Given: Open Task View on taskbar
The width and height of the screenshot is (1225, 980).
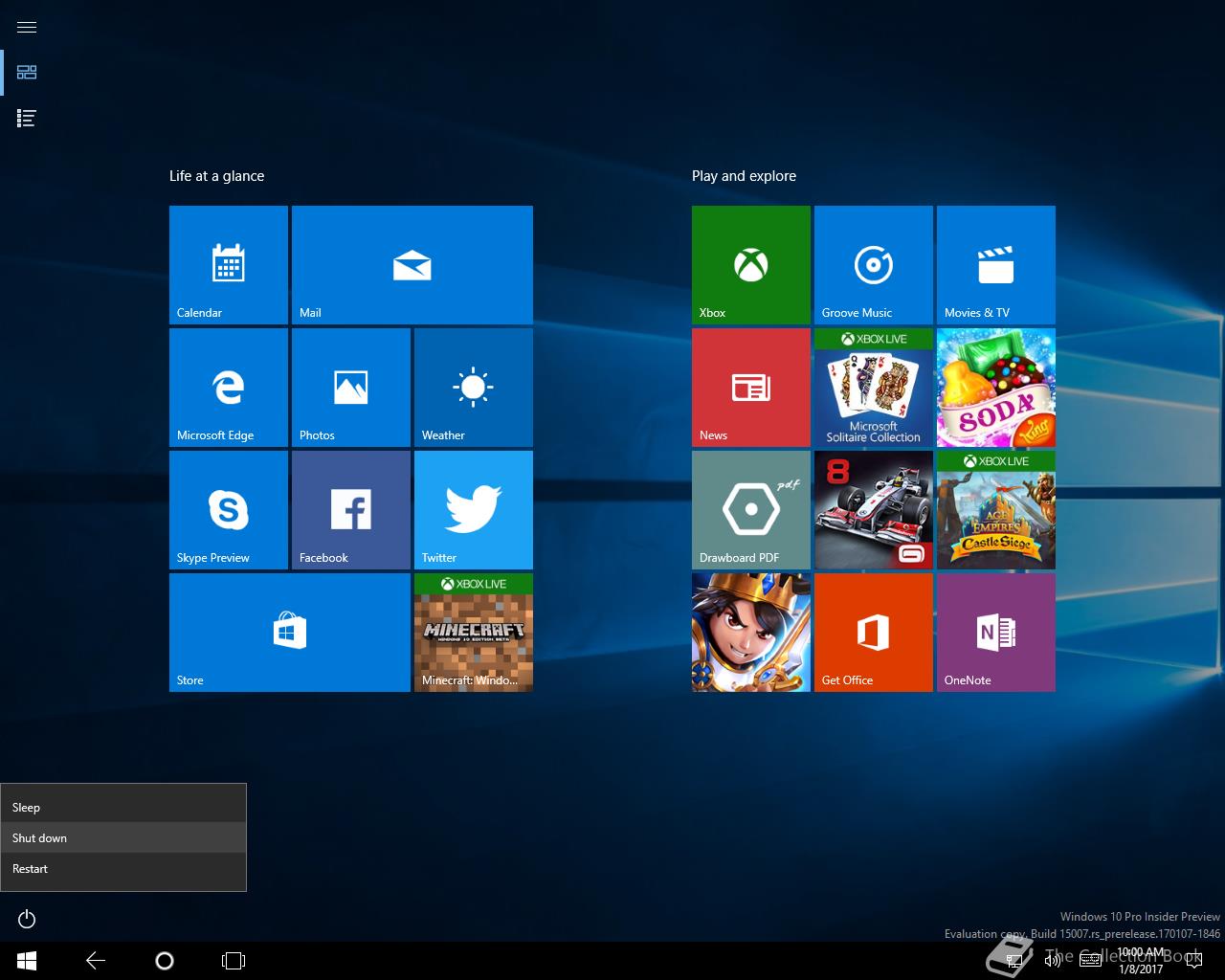Looking at the screenshot, I should pos(234,961).
